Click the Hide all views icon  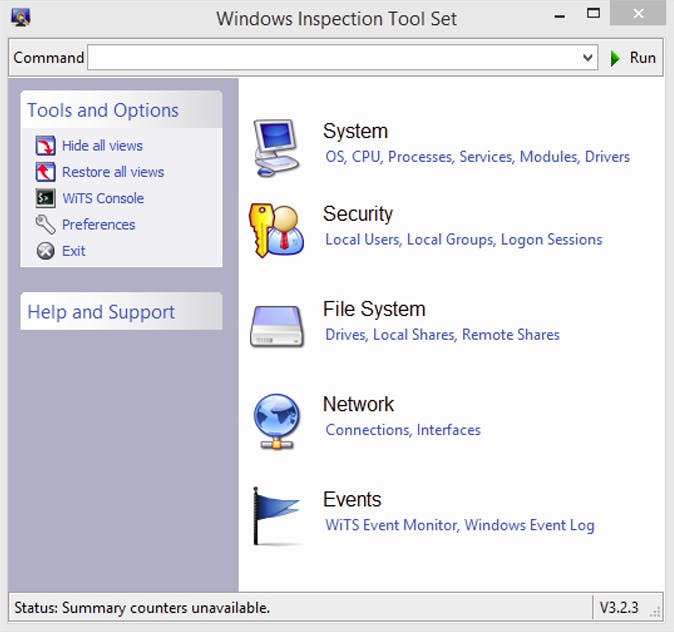(45, 145)
